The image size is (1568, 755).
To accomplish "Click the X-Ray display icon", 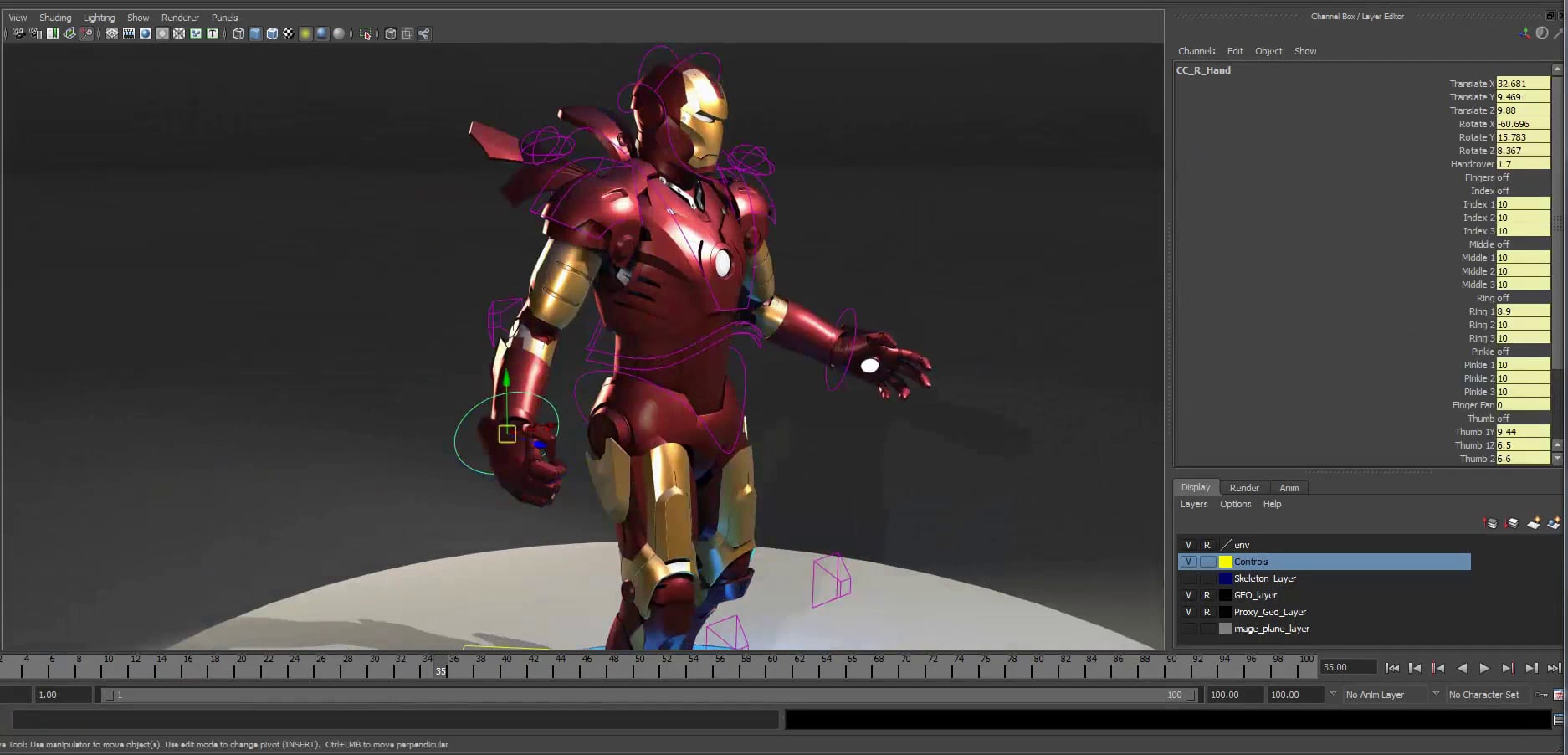I will click(x=390, y=34).
